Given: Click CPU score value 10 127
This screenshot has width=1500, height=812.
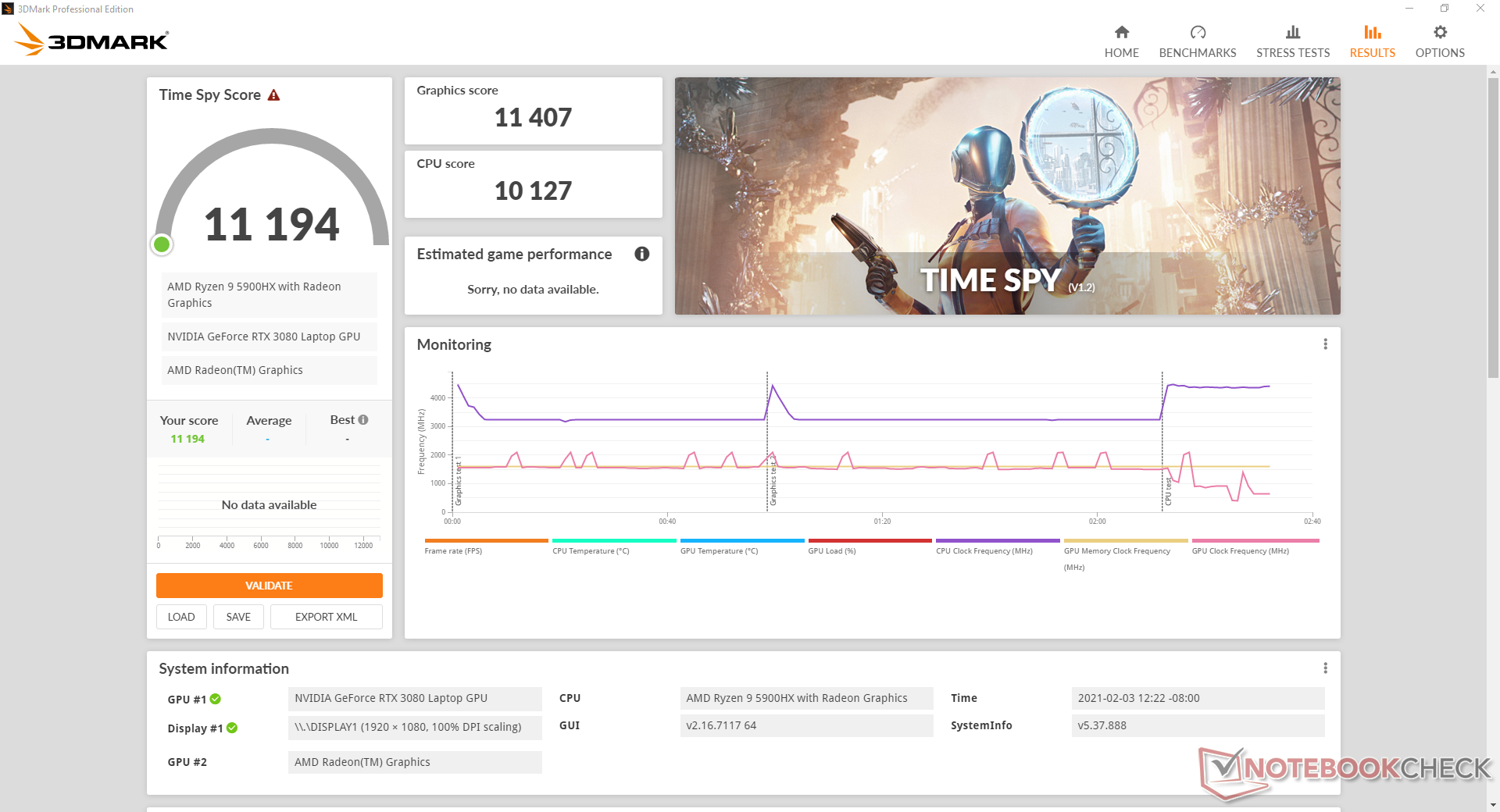Looking at the screenshot, I should pos(533,191).
